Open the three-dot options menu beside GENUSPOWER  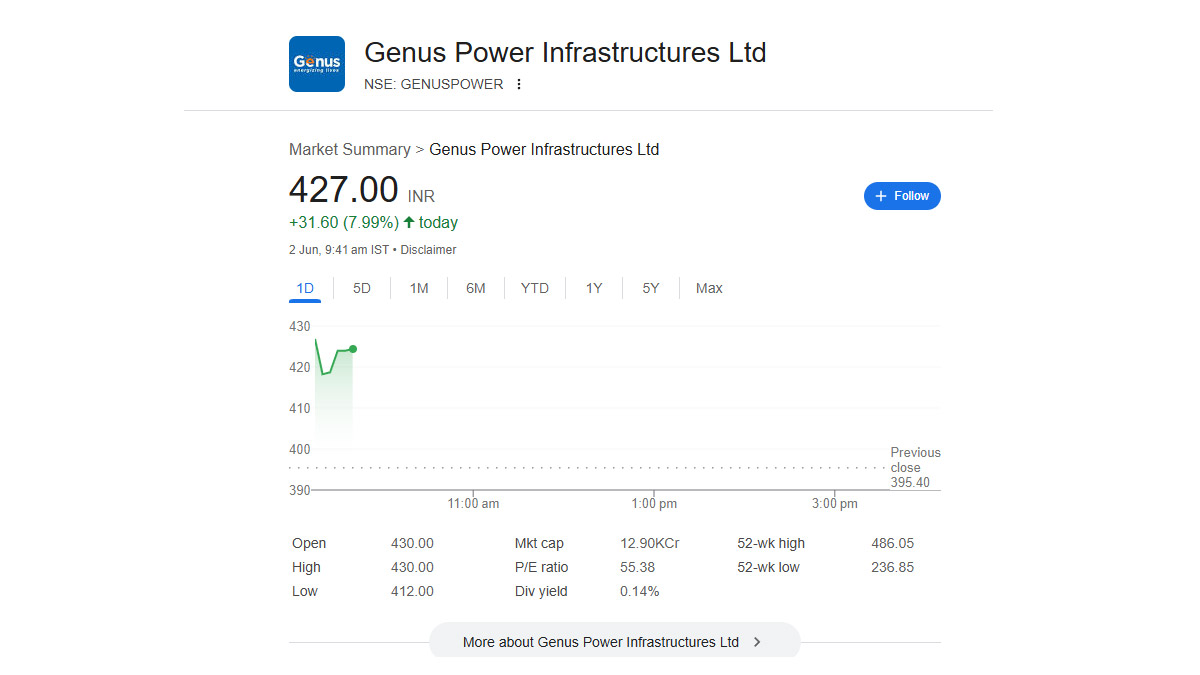(x=518, y=84)
